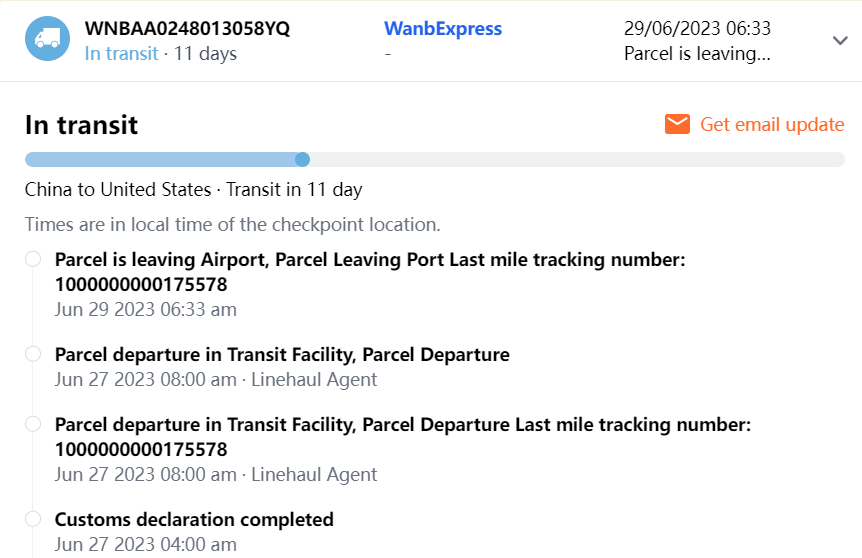Image resolution: width=862 pixels, height=558 pixels.
Task: Collapse tracking details with chevron arrow
Action: coord(839,40)
